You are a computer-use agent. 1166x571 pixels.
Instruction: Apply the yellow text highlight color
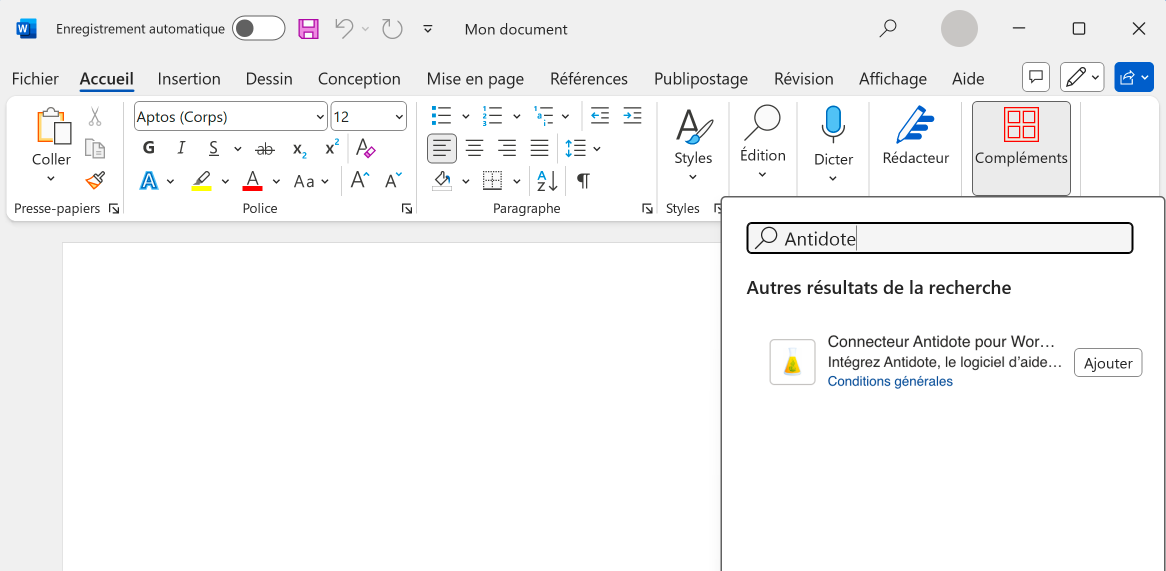point(202,181)
